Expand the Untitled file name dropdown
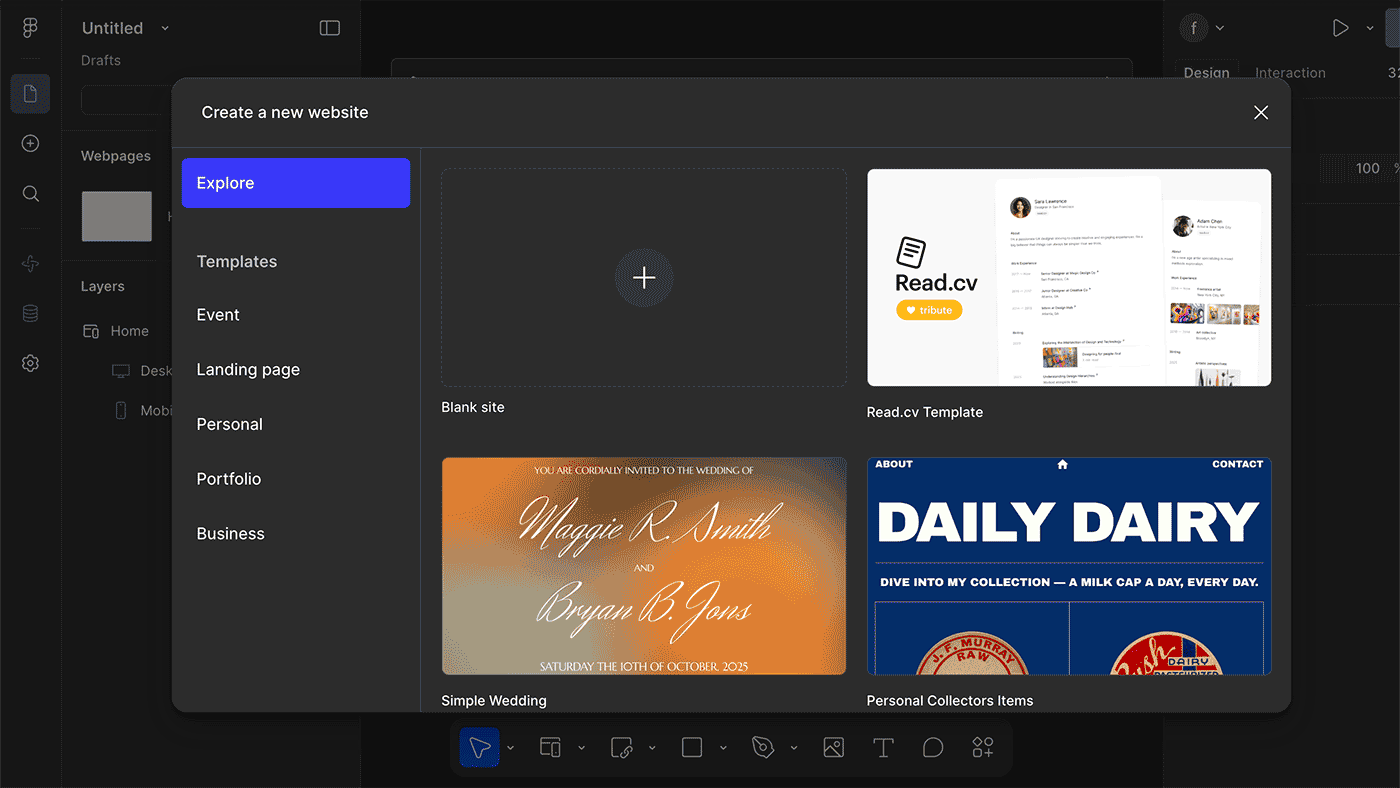The width and height of the screenshot is (1400, 788). [165, 28]
